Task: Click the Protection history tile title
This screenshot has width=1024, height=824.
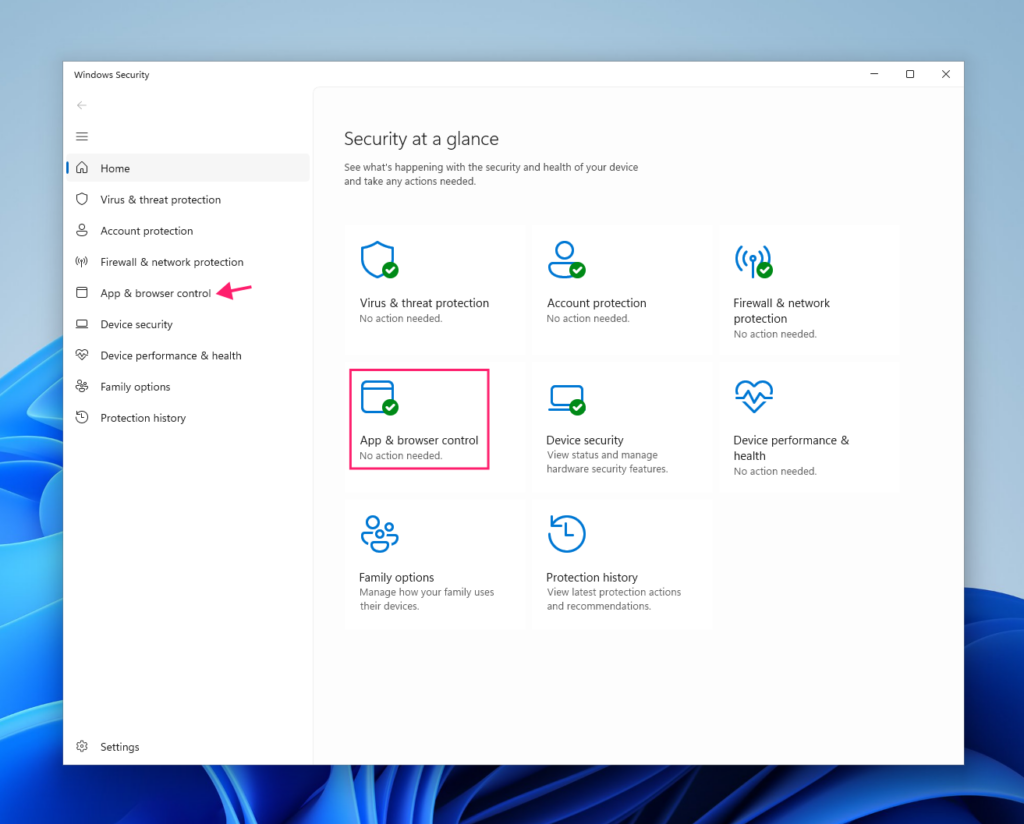Action: click(x=592, y=577)
